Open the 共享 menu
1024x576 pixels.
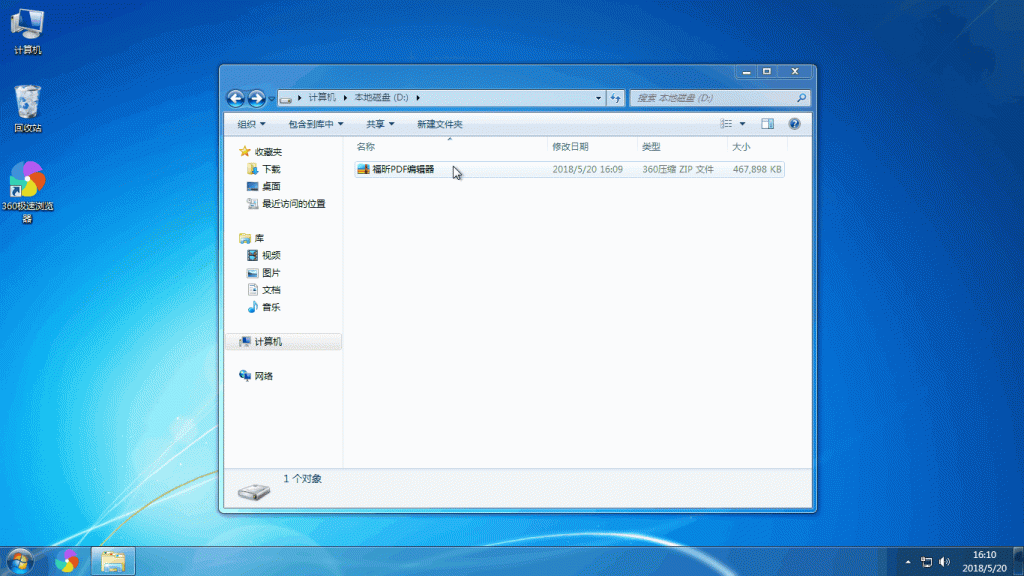[380, 124]
